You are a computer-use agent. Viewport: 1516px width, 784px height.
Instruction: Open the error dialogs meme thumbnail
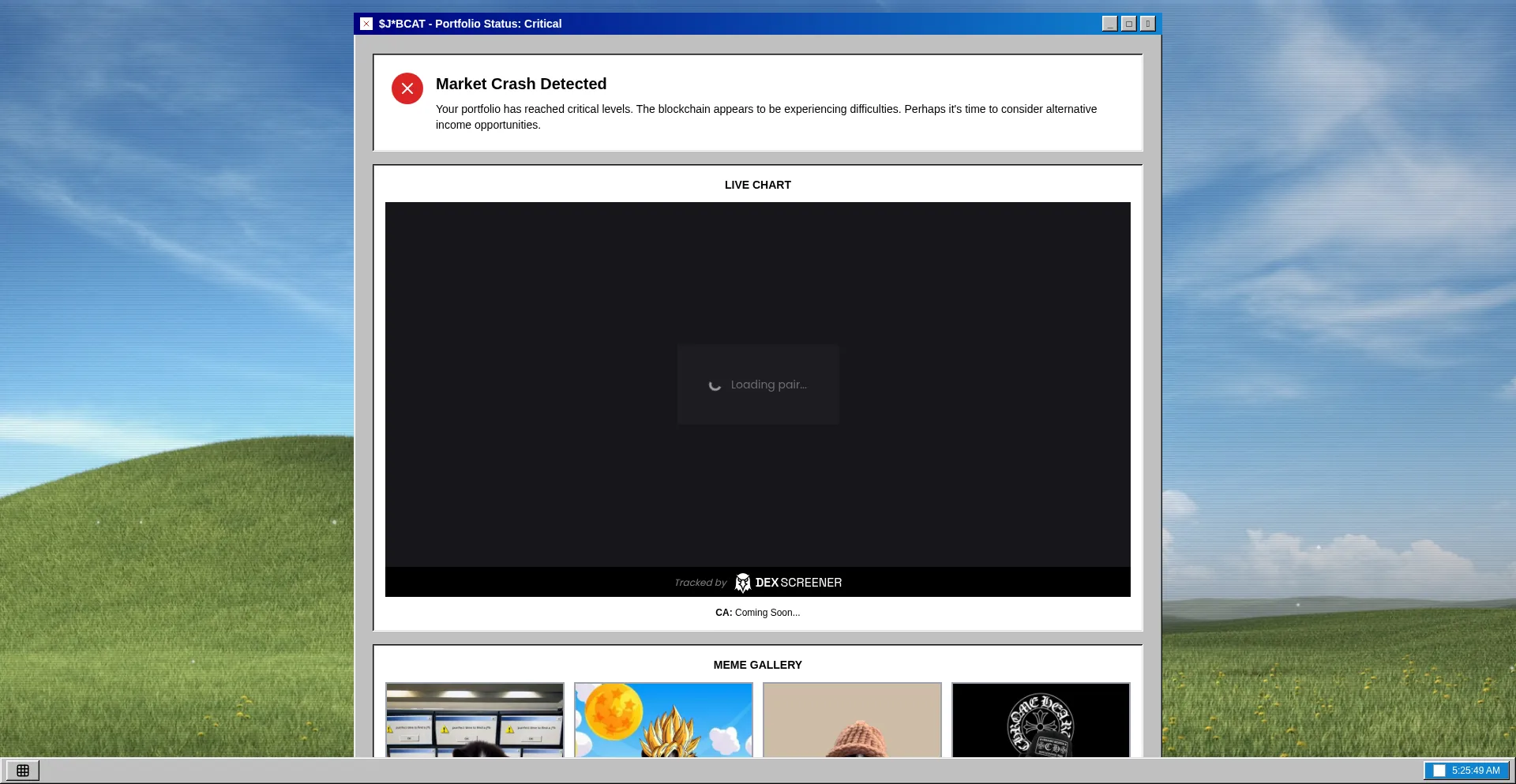(475, 720)
